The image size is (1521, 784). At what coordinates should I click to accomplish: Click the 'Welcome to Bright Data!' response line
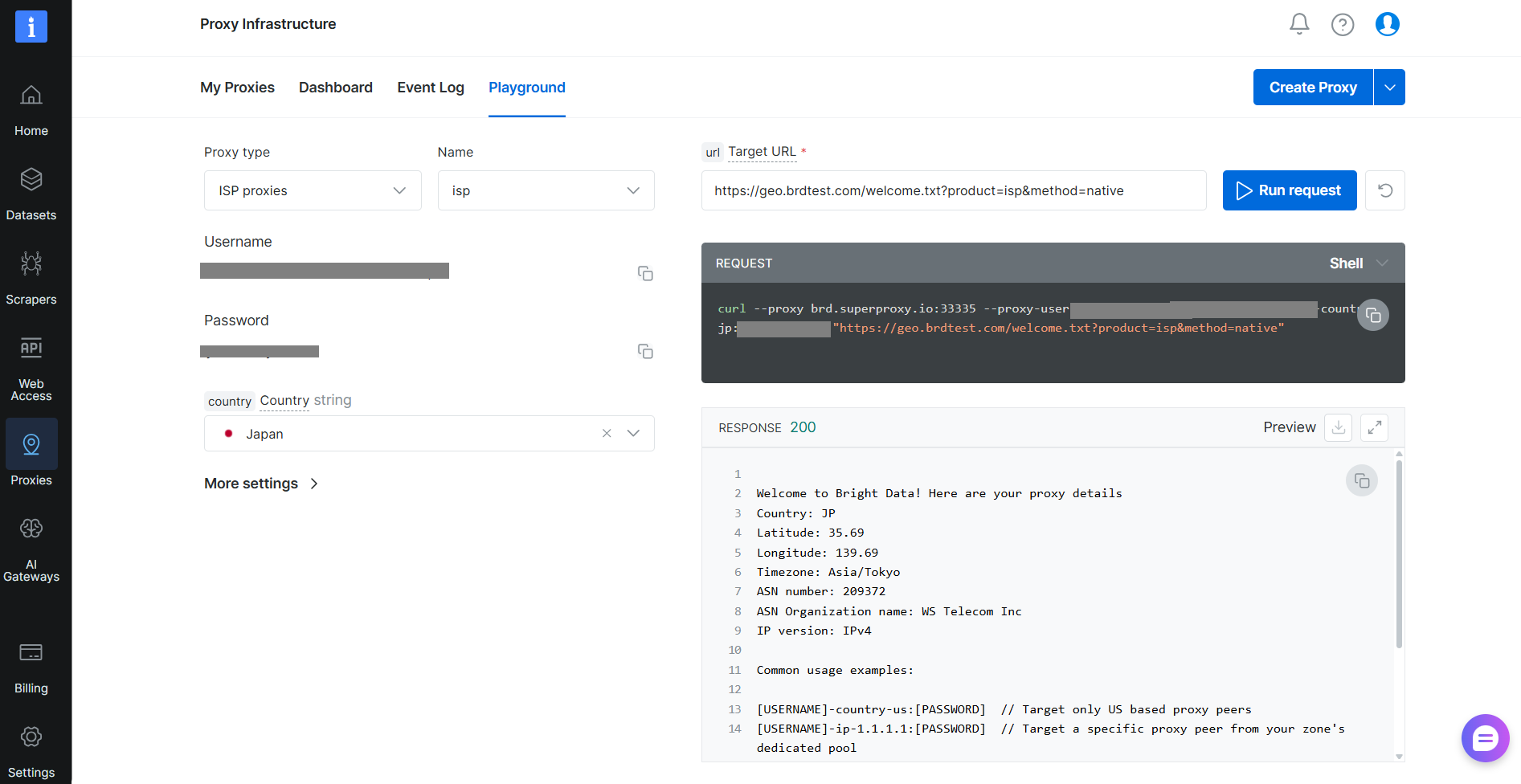[x=939, y=493]
